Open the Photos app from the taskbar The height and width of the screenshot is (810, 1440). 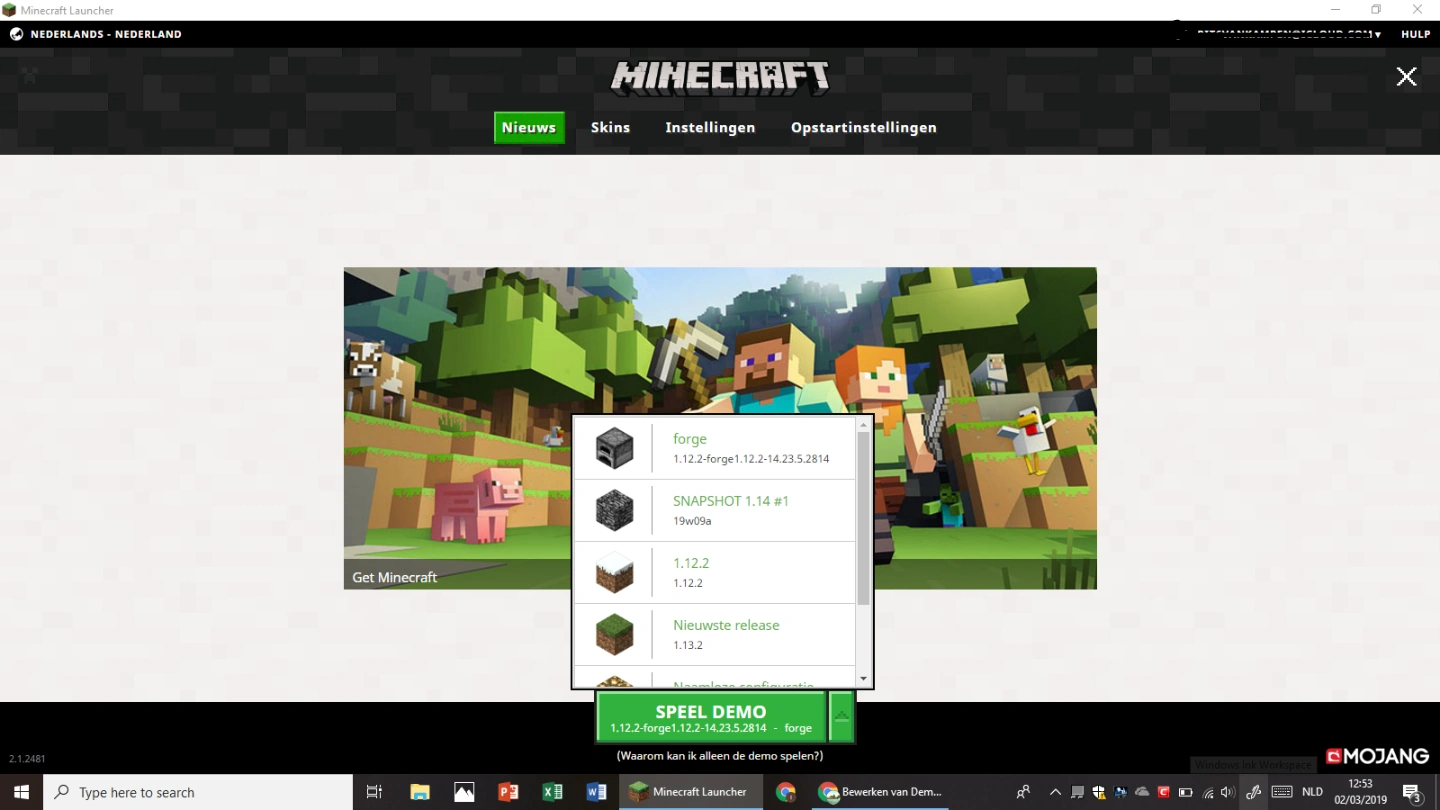pos(464,792)
